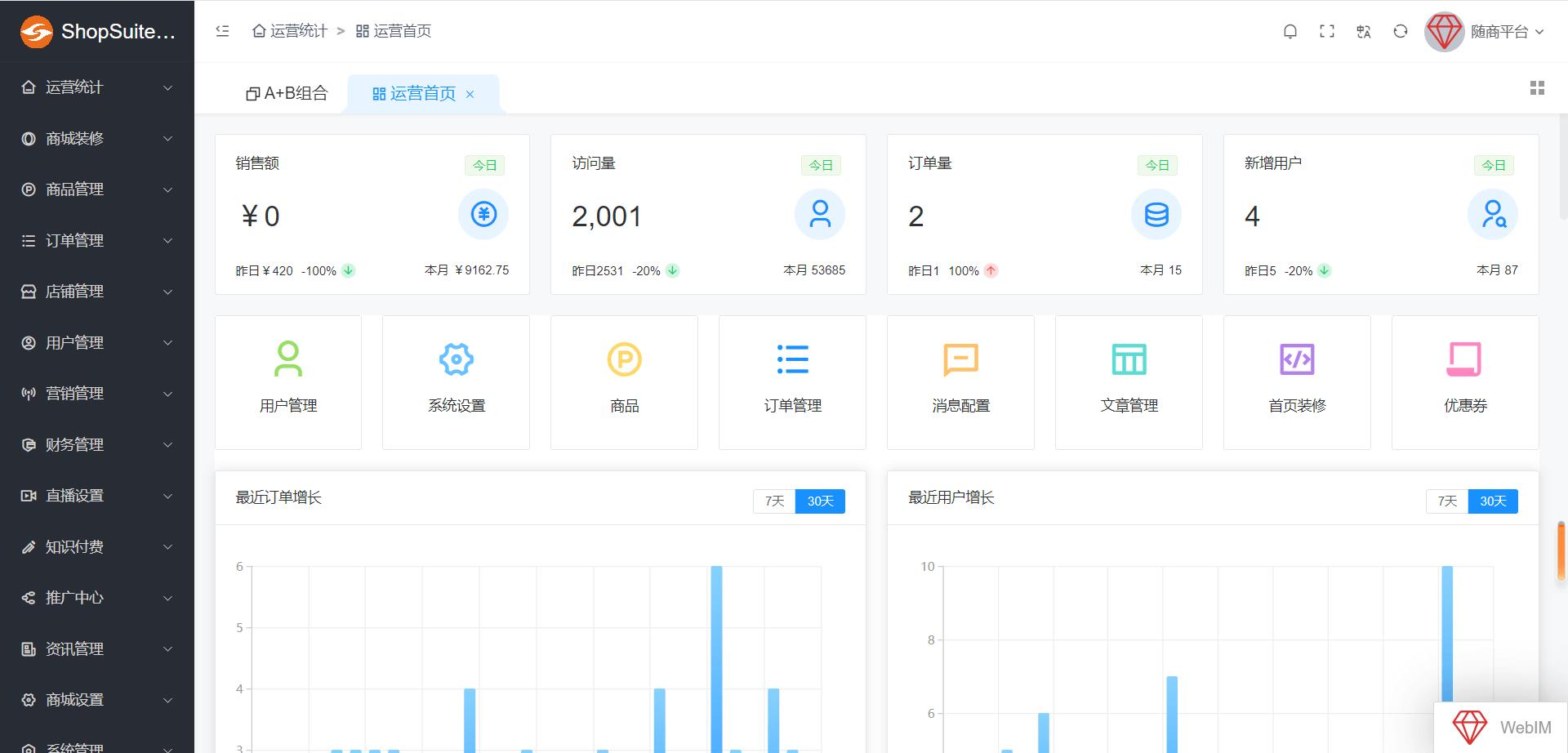The width and height of the screenshot is (1568, 753).
Task: Click the red up arrow in 订单量 card
Action: click(991, 270)
